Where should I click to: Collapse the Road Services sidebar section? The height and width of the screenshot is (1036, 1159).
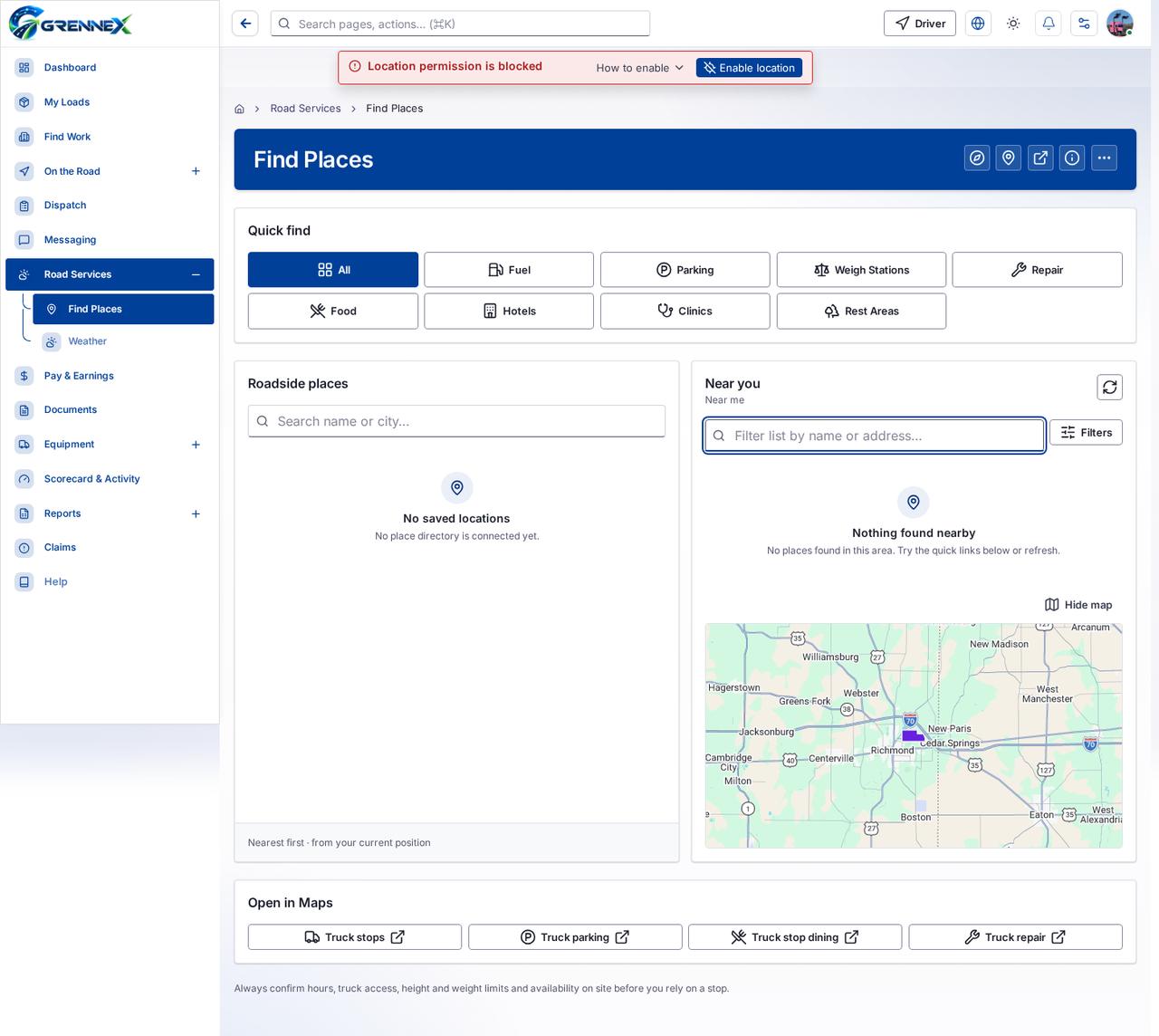(x=196, y=274)
